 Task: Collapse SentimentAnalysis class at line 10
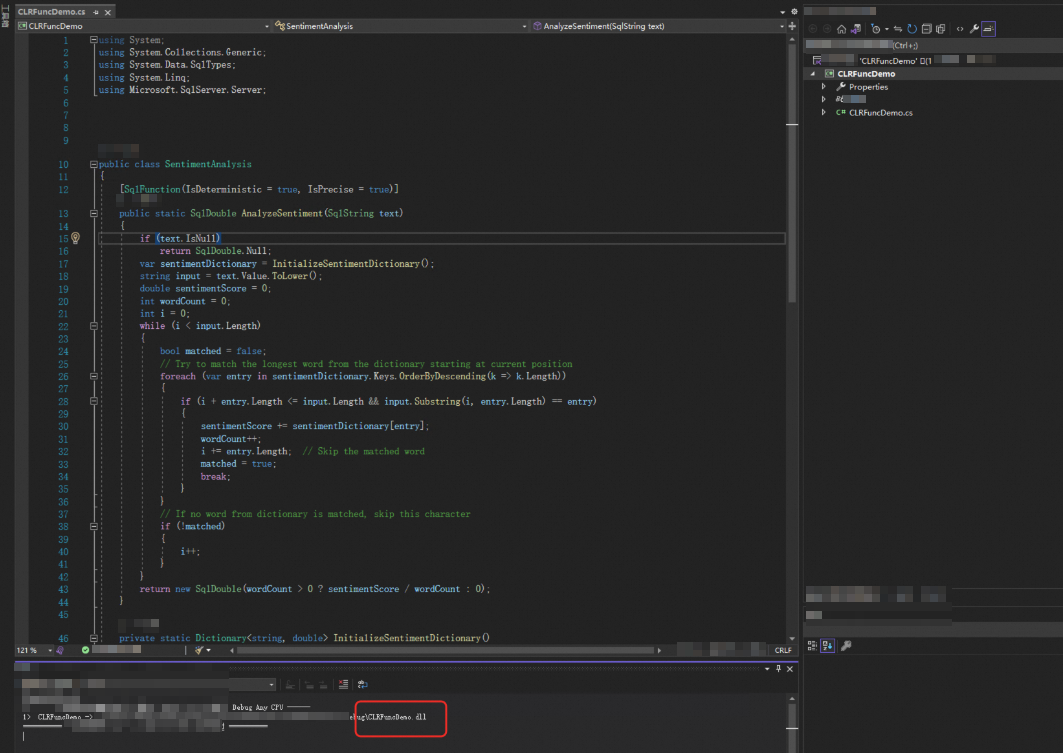coord(94,164)
